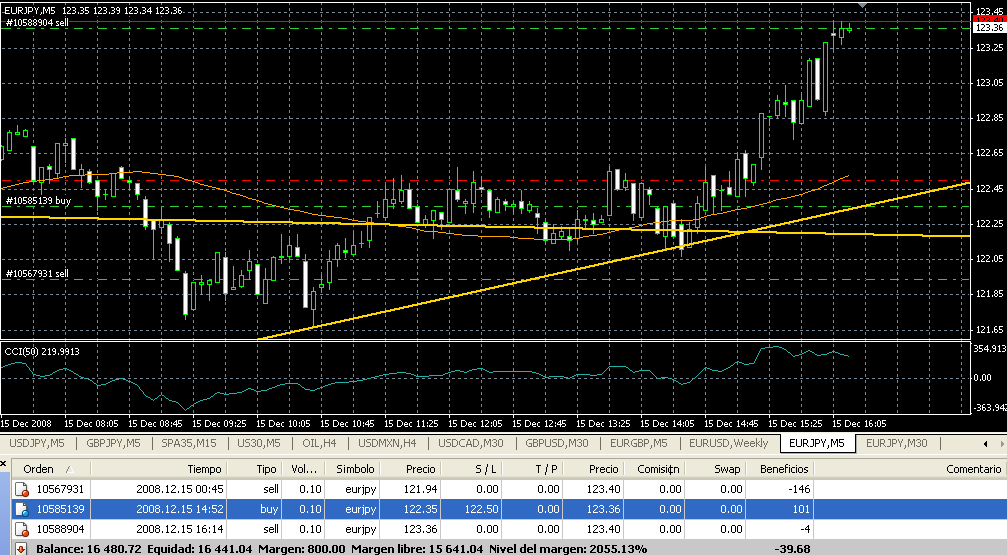Select the OIL,H4 chart tab
Screen dimensions: 1007x555
pos(319,443)
